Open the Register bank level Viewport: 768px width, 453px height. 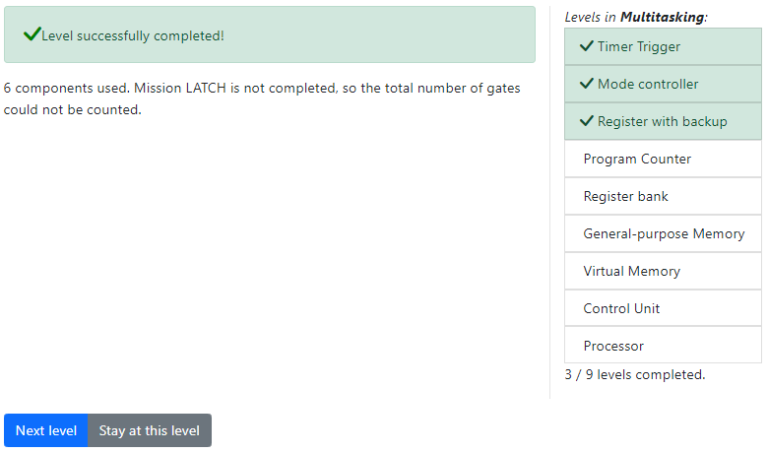(x=626, y=196)
